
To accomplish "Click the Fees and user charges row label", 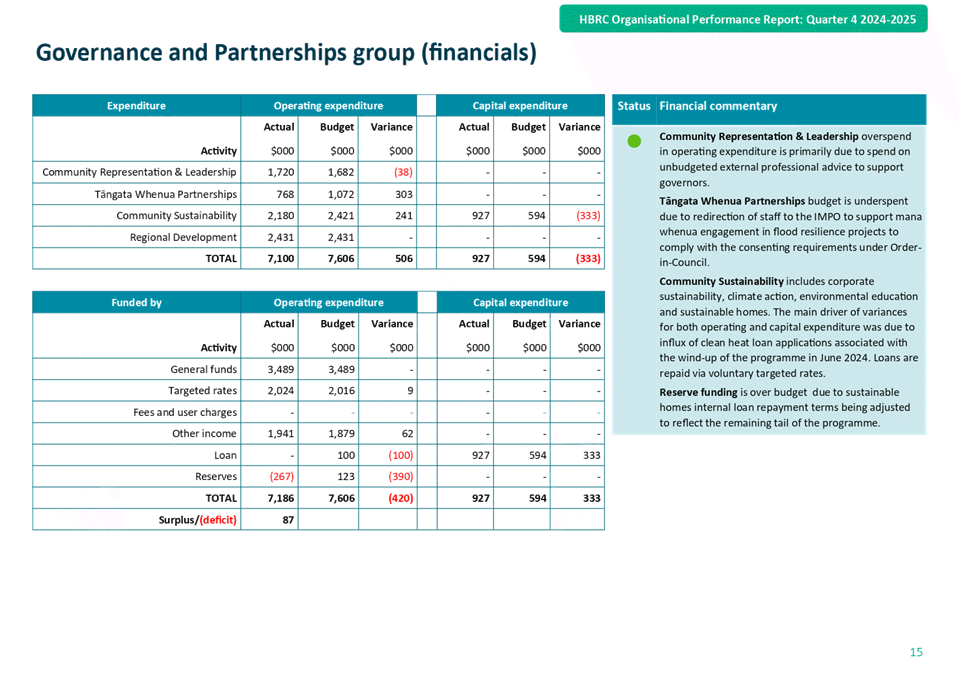I will pos(185,412).
